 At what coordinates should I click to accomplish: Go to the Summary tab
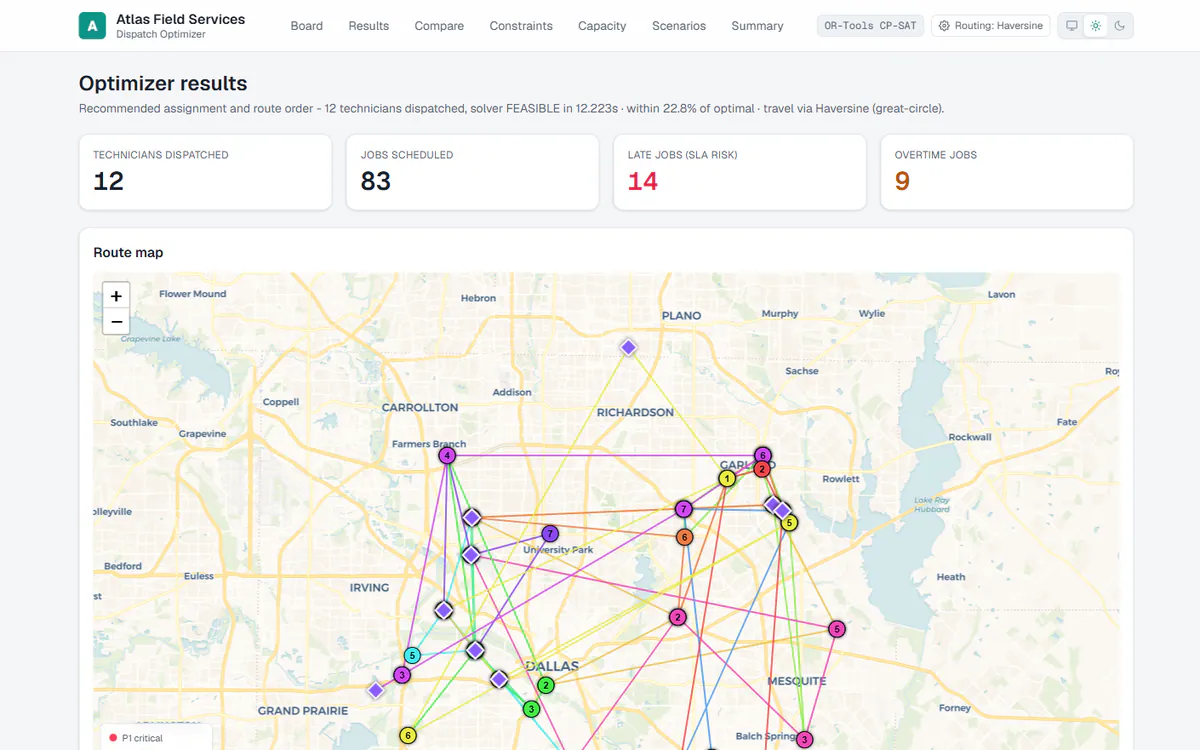tap(757, 26)
